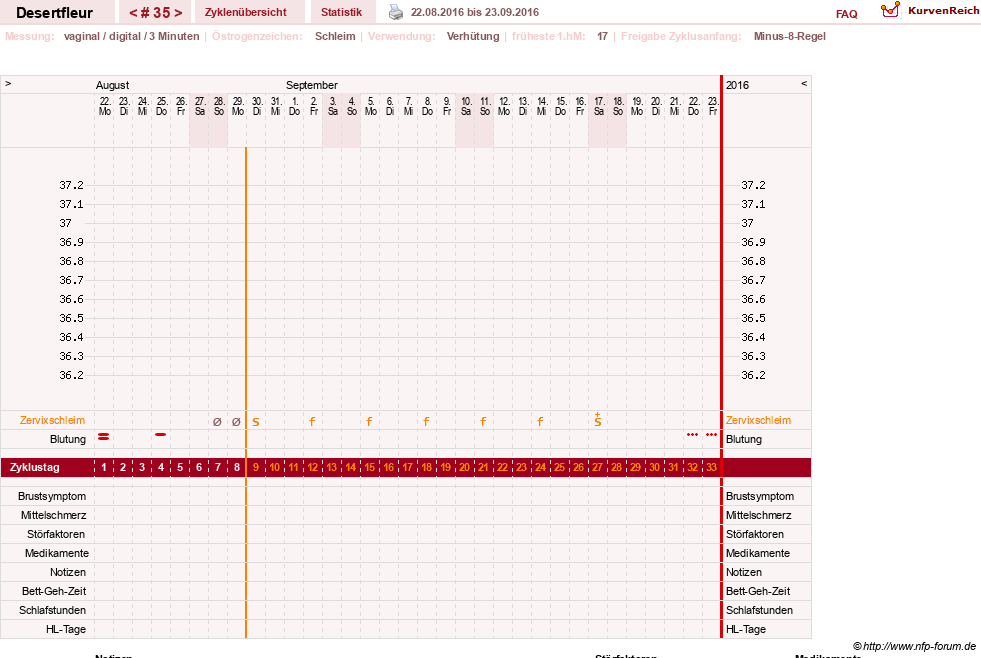981x658 pixels.
Task: Open the KurvenReich logo link
Action: pyautogui.click(x=930, y=11)
